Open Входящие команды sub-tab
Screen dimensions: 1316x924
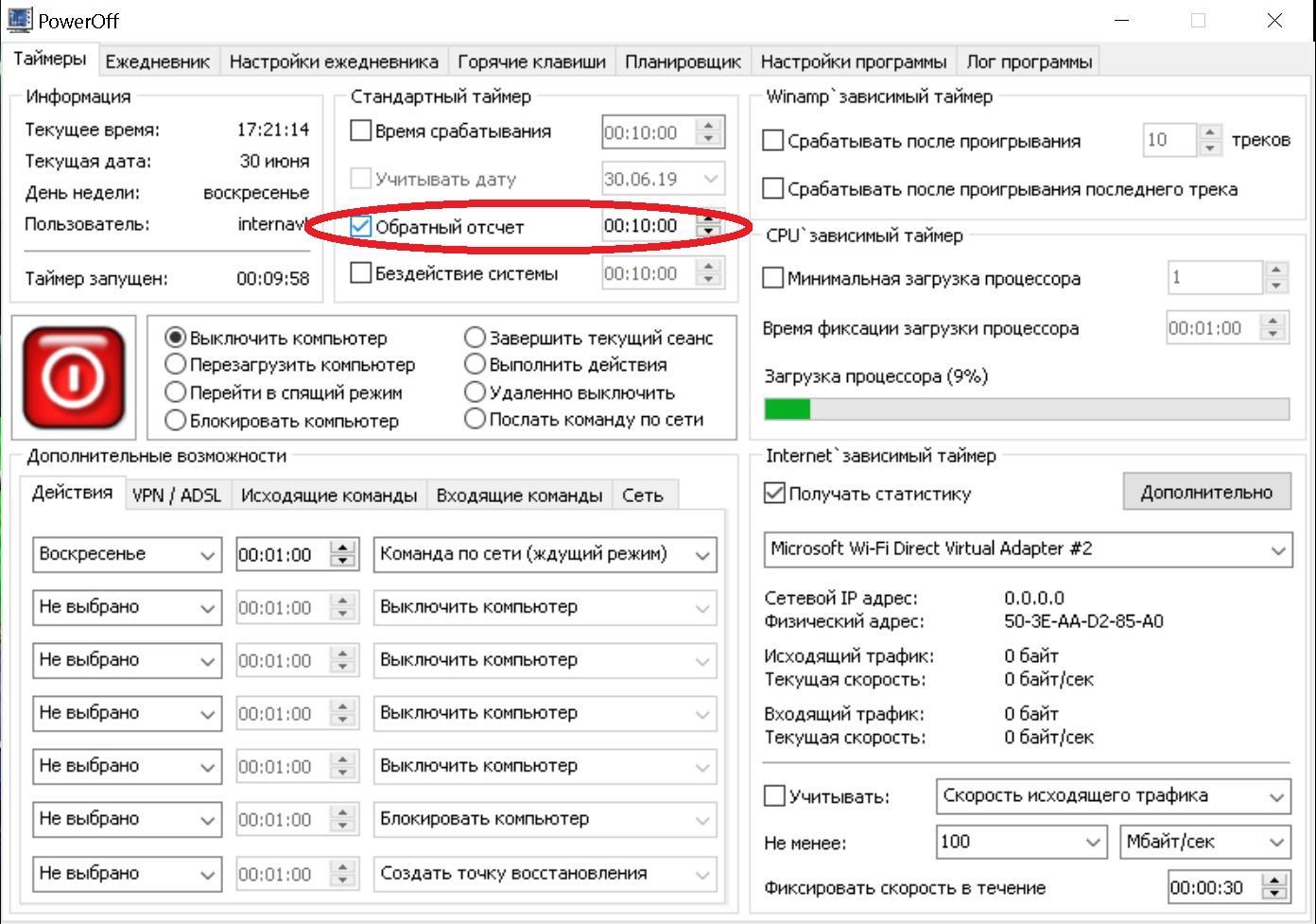click(x=519, y=496)
